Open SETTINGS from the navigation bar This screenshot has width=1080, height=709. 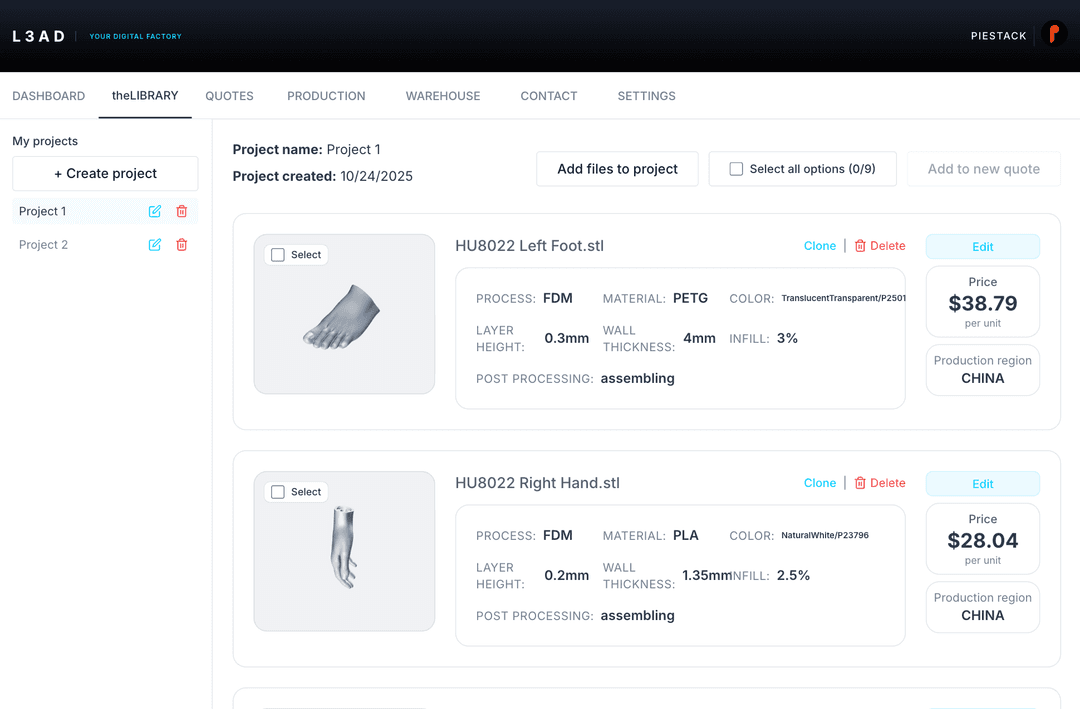point(646,95)
